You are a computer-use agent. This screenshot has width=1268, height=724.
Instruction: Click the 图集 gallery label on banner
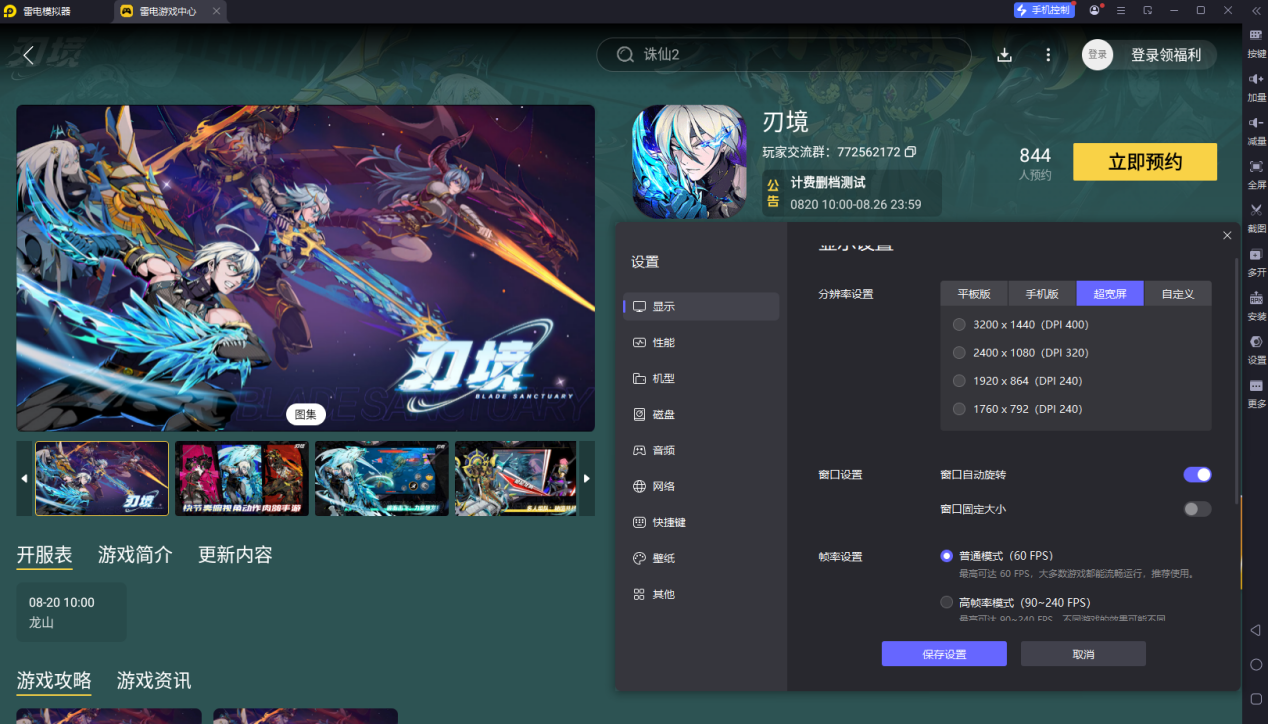point(305,414)
